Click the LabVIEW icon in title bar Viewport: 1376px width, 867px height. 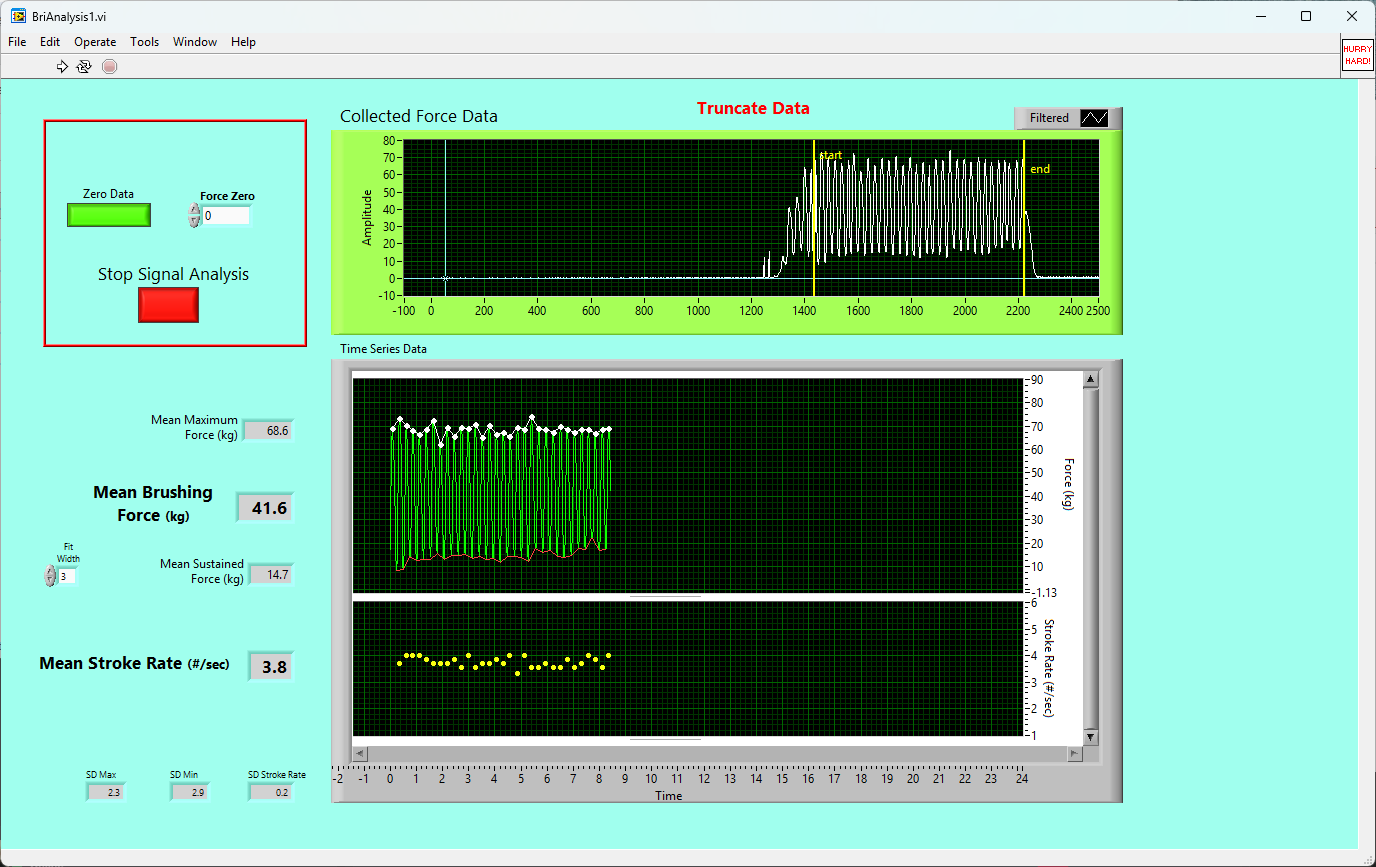(x=18, y=16)
